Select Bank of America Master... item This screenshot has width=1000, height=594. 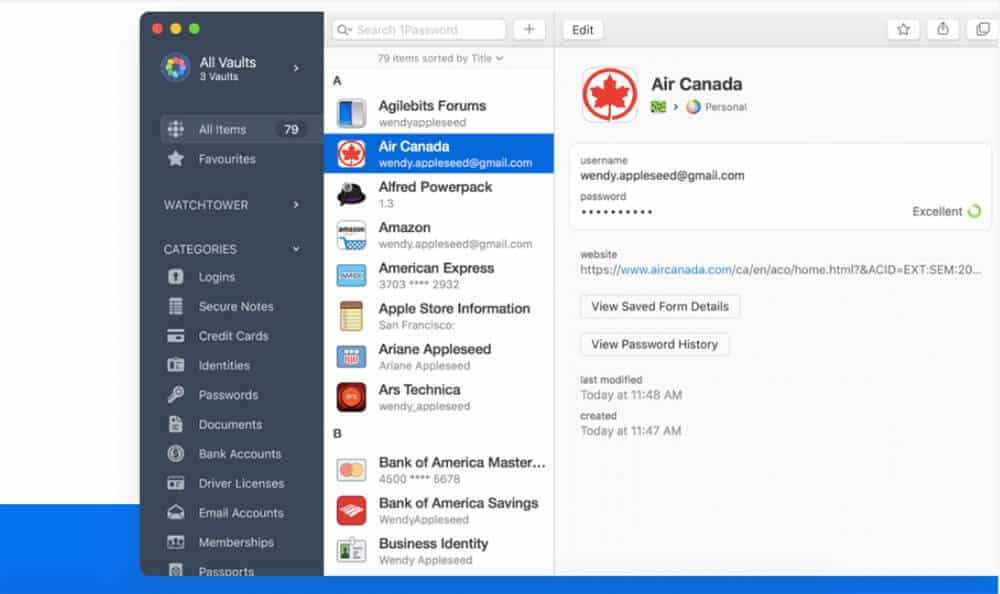tap(439, 470)
